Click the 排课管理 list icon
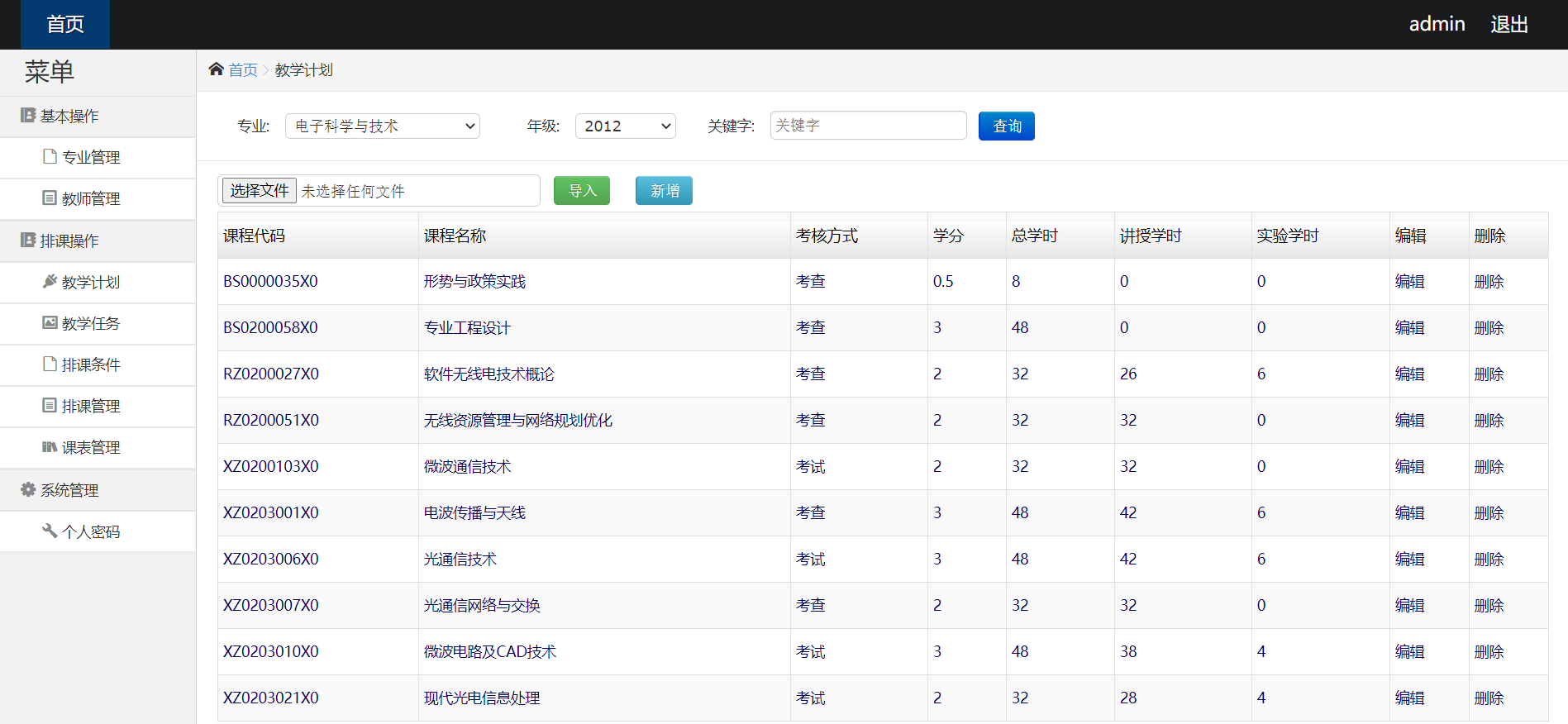The image size is (1568, 724). [50, 405]
